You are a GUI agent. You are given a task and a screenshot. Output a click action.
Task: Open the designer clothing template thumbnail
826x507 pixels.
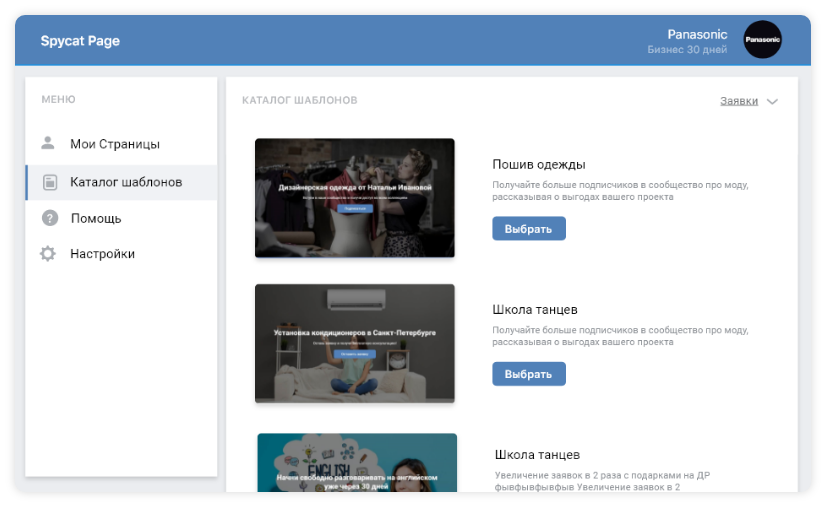click(355, 198)
